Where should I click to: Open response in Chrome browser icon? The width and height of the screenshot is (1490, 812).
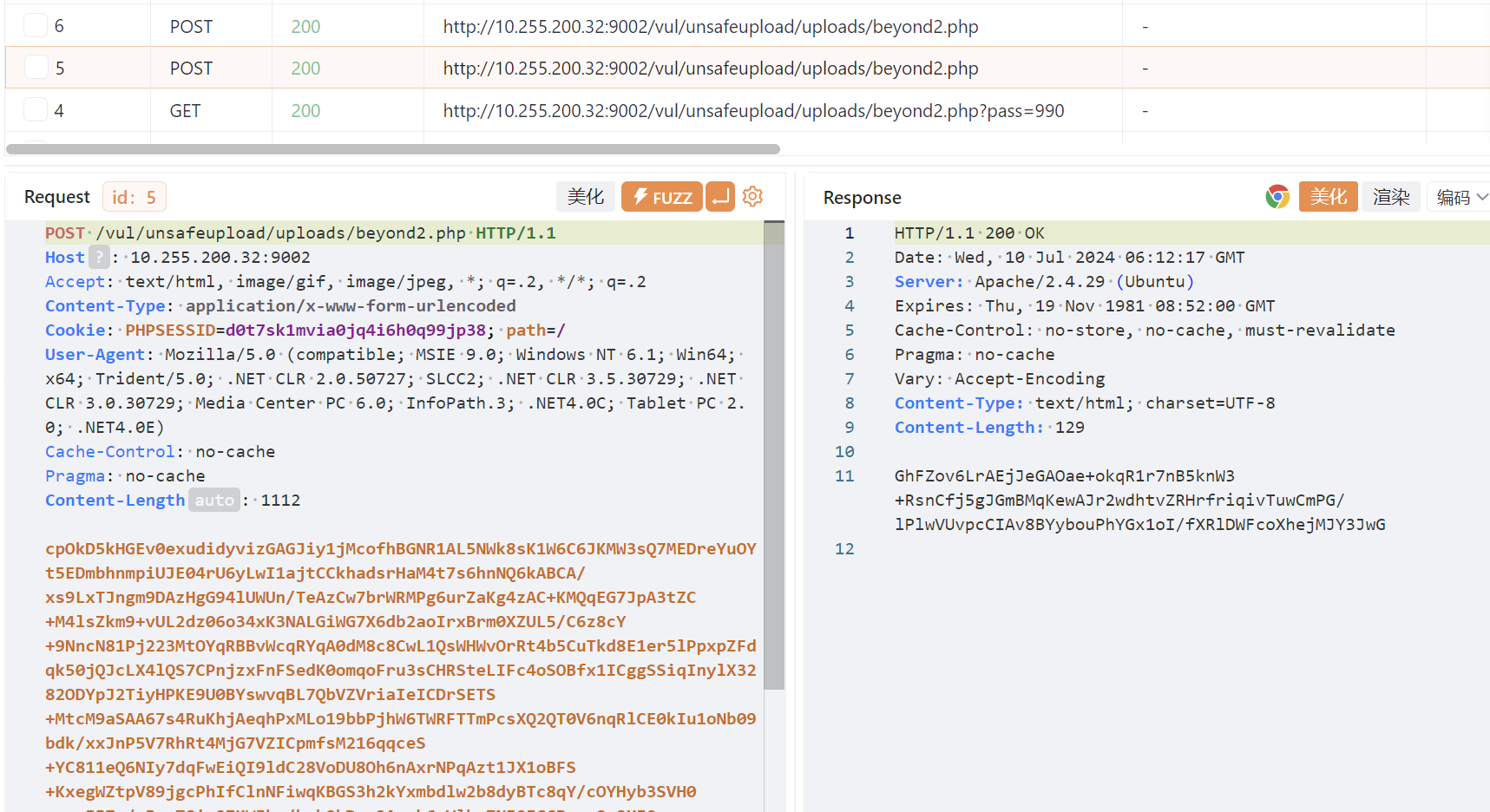[1277, 197]
